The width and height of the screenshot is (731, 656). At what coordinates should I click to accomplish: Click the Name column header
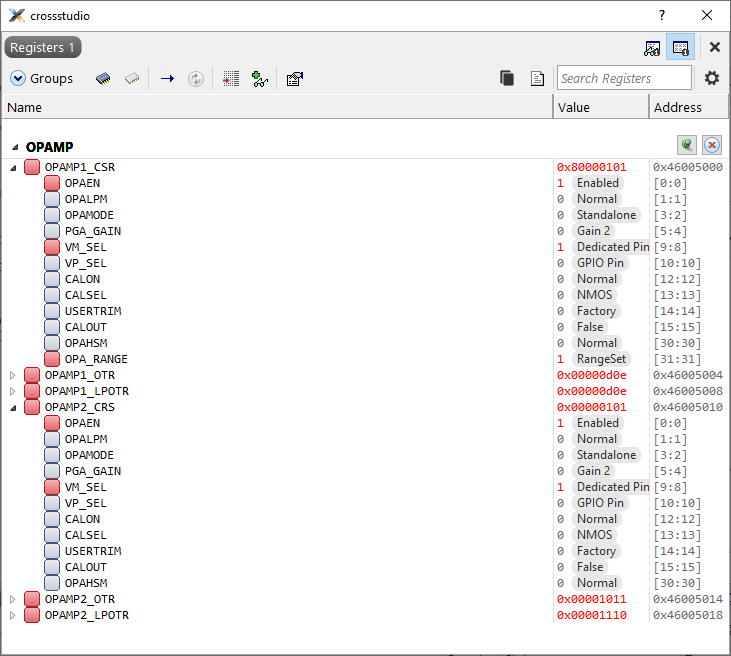(x=278, y=107)
